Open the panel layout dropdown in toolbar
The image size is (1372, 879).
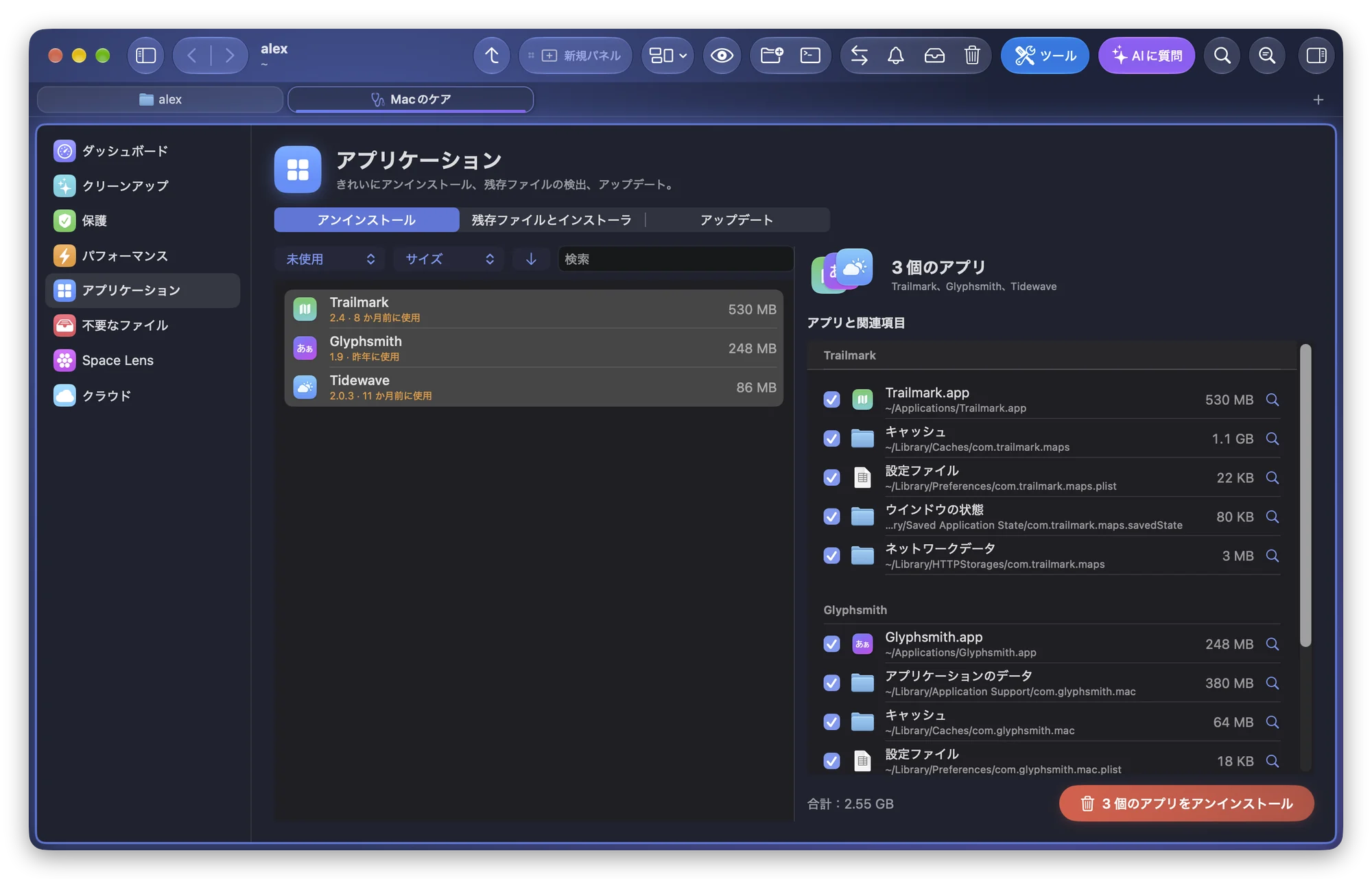coord(667,56)
